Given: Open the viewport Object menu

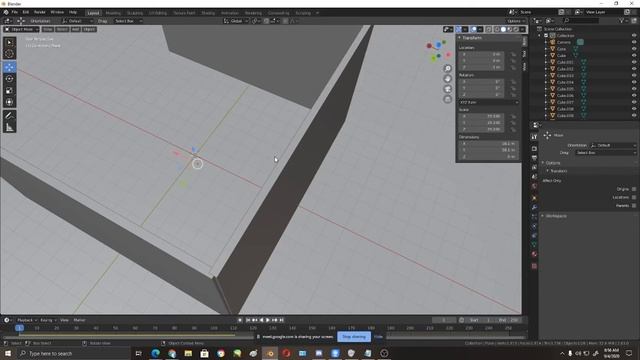Looking at the screenshot, I should [x=89, y=29].
